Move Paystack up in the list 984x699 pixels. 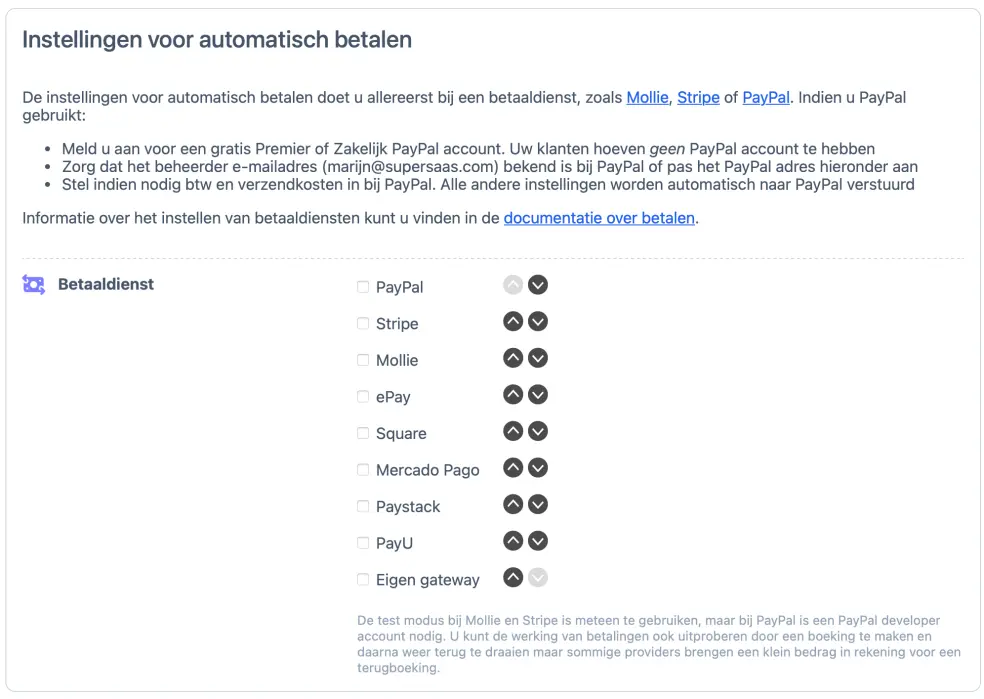511,504
